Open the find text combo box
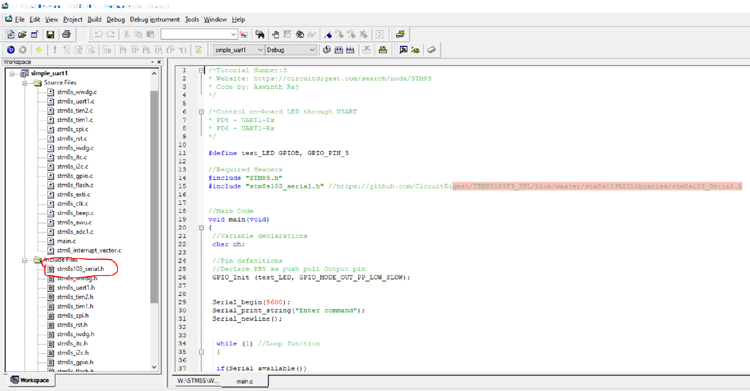Viewport: 750px width, 391px height. point(199,34)
